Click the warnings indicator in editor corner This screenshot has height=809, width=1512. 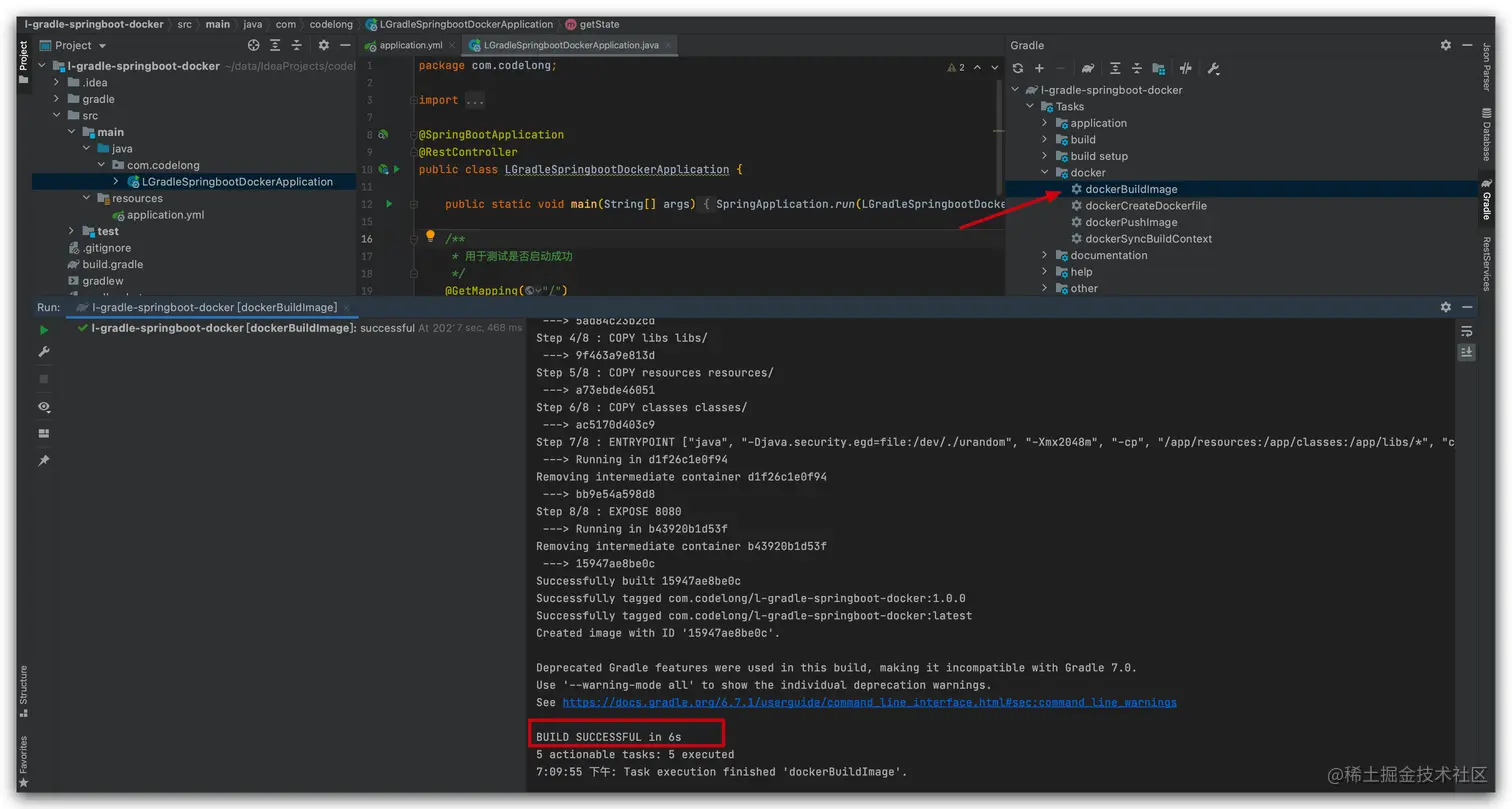click(x=956, y=67)
